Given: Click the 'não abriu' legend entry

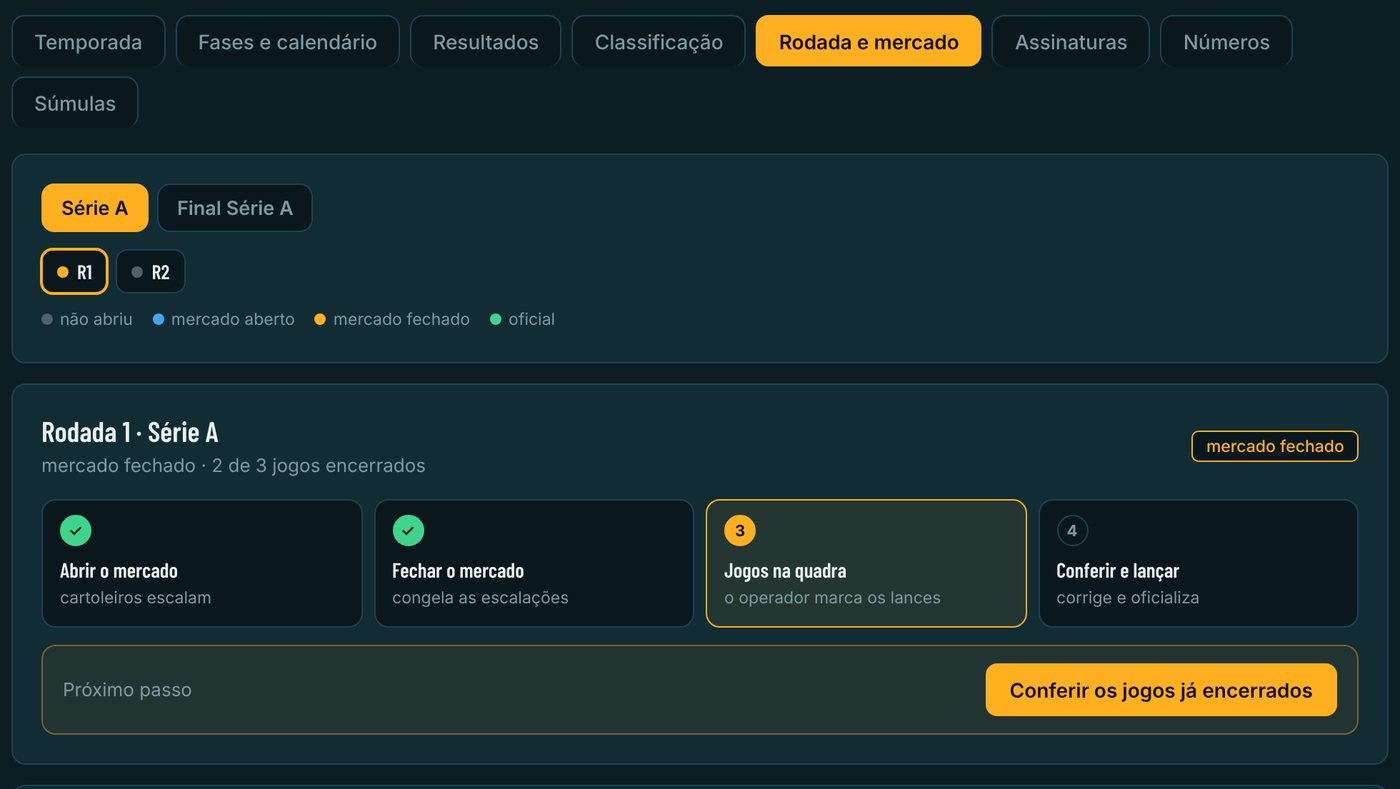Looking at the screenshot, I should [87, 320].
